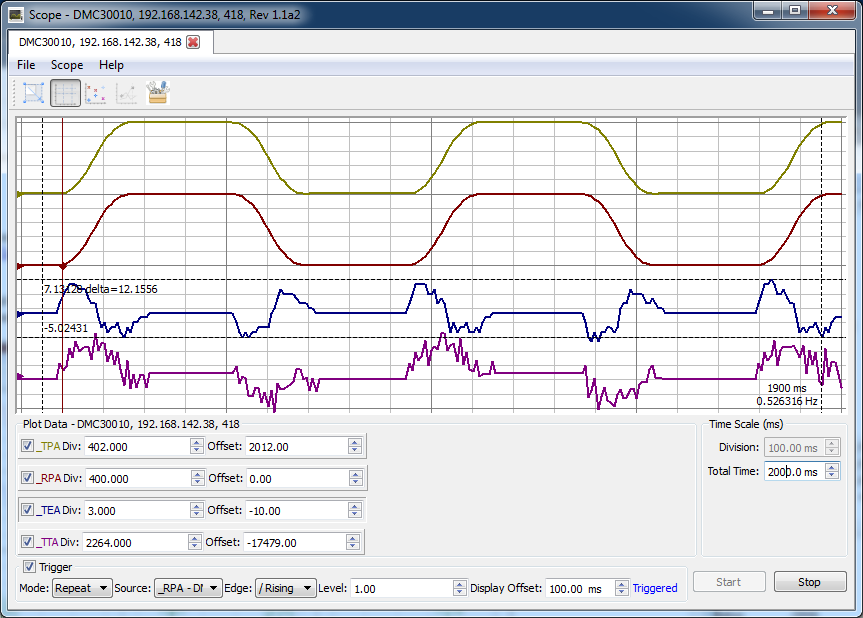Decrease the _RPA Offset with the down arrow
Screen dimensions: 863x618
coord(356,482)
